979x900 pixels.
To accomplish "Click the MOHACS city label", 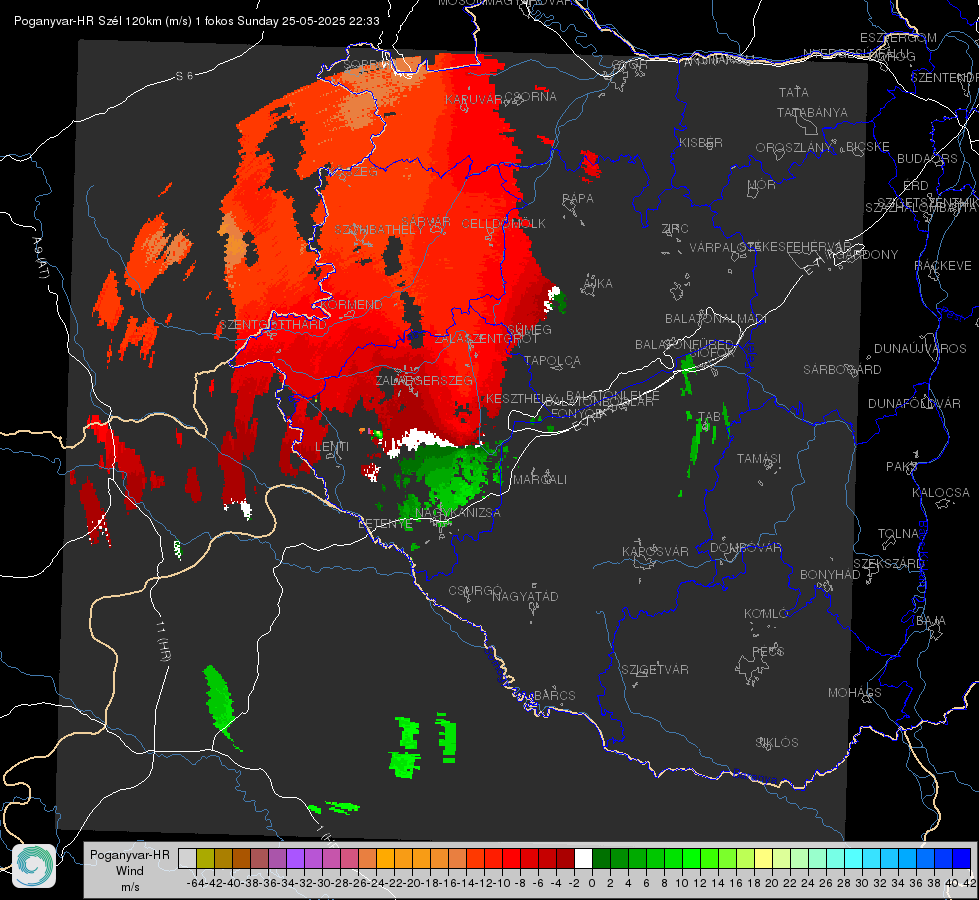I will [854, 693].
